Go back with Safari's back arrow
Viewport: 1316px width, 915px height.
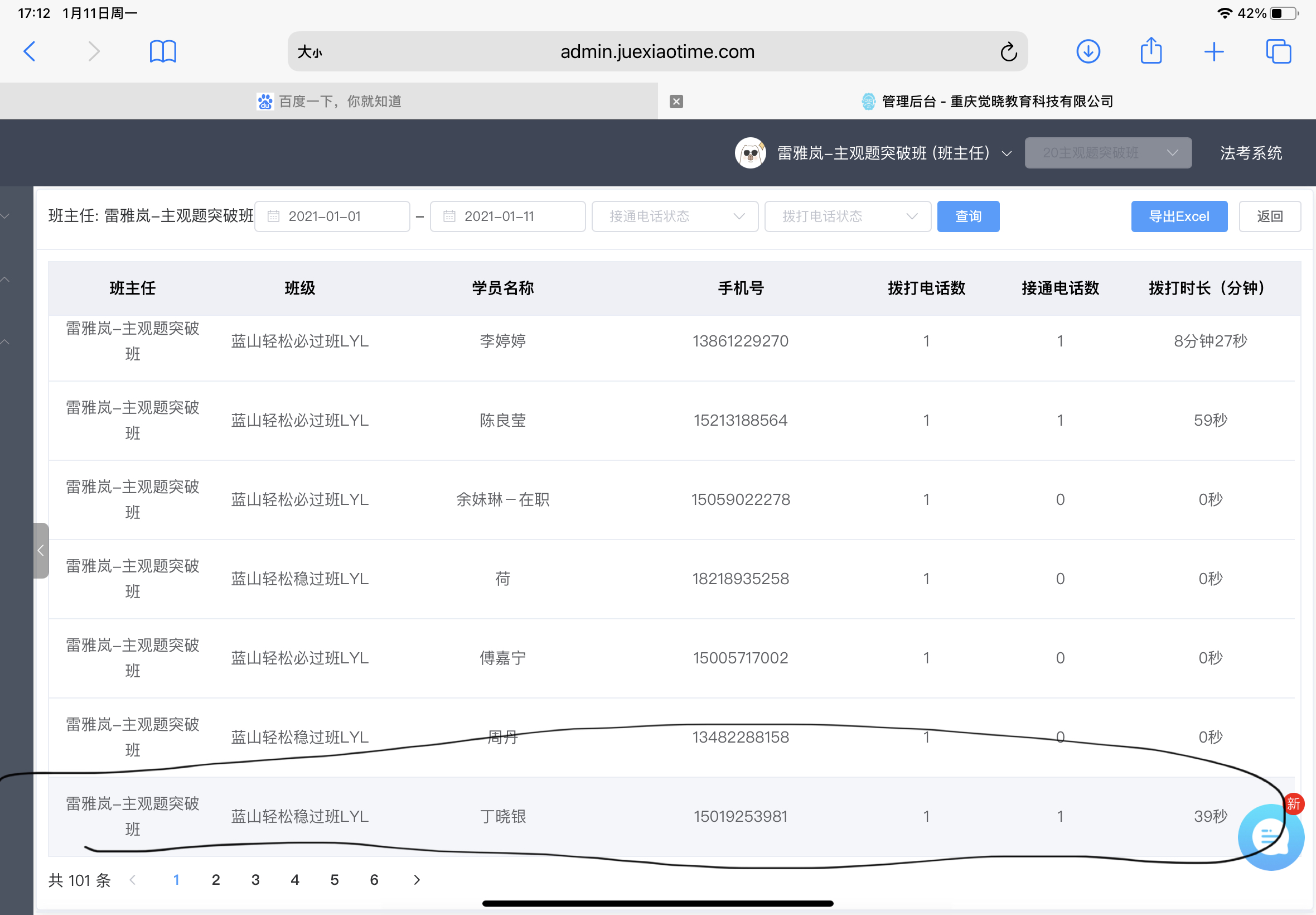tap(30, 51)
